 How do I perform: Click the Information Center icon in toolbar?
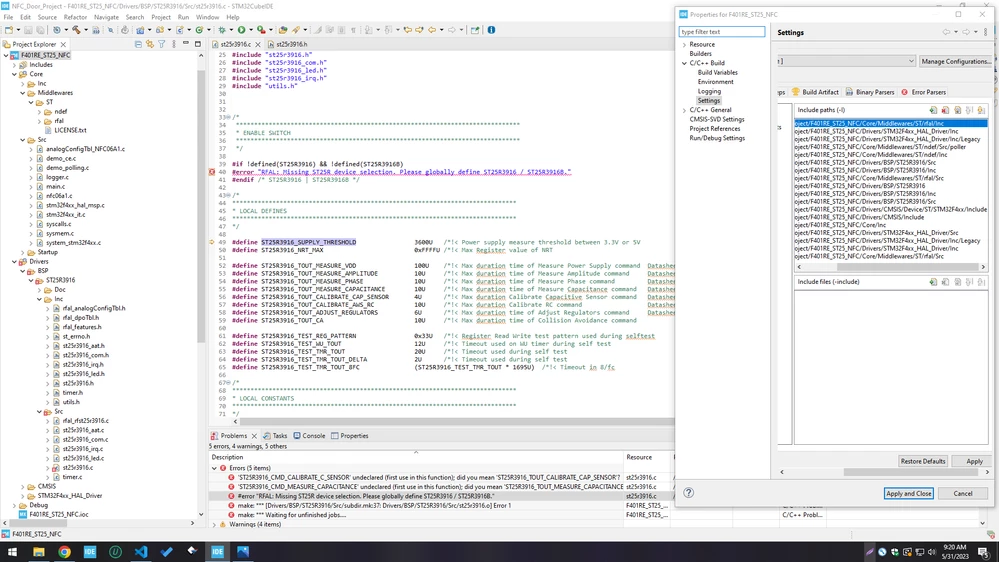point(491,30)
